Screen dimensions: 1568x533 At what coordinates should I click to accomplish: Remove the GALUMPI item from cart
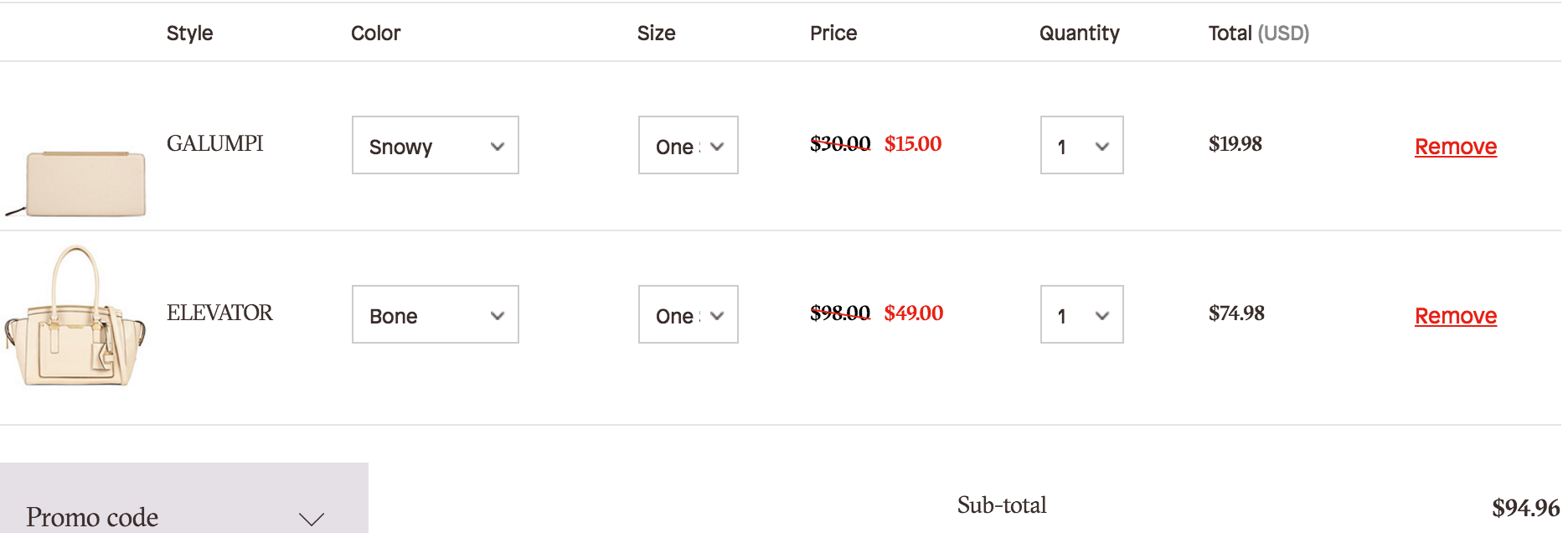(x=1455, y=147)
